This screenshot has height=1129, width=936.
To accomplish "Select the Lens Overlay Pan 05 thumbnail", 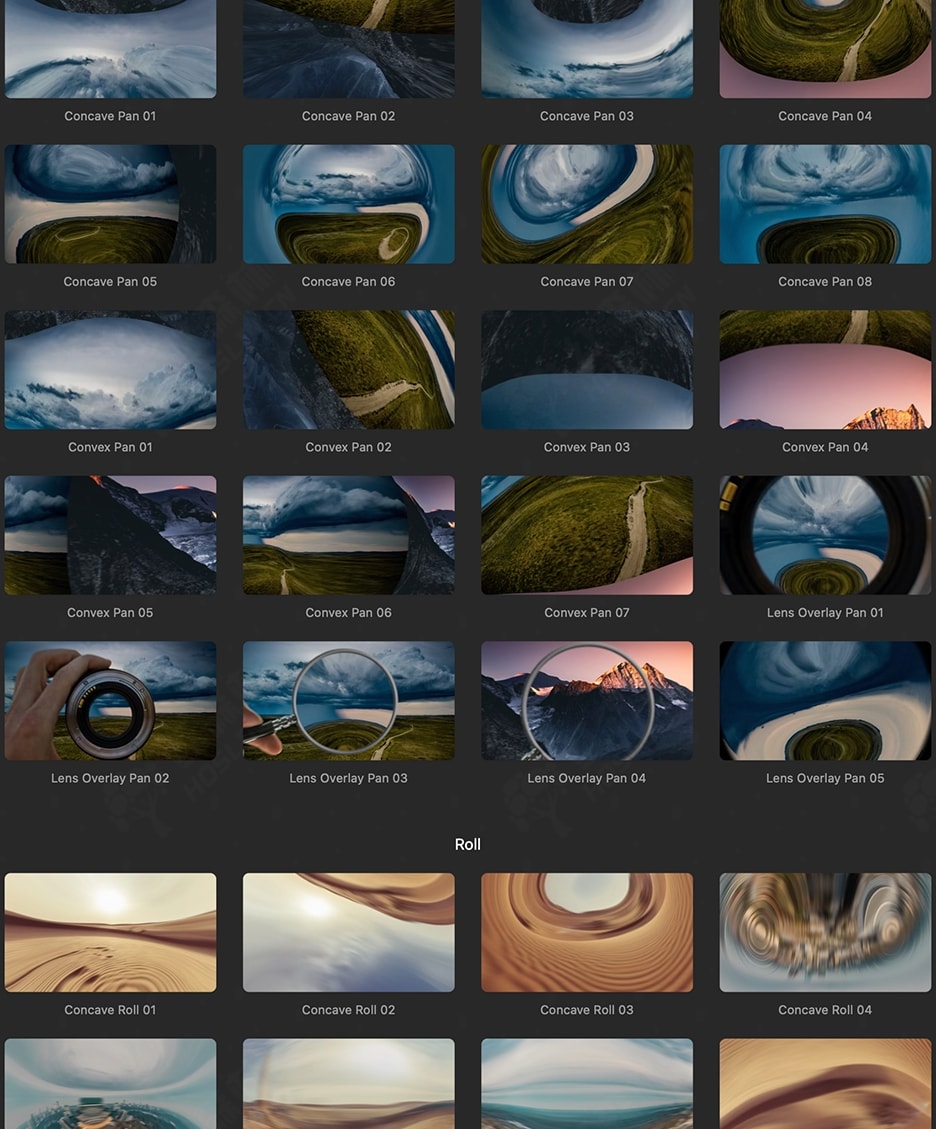I will [825, 701].
